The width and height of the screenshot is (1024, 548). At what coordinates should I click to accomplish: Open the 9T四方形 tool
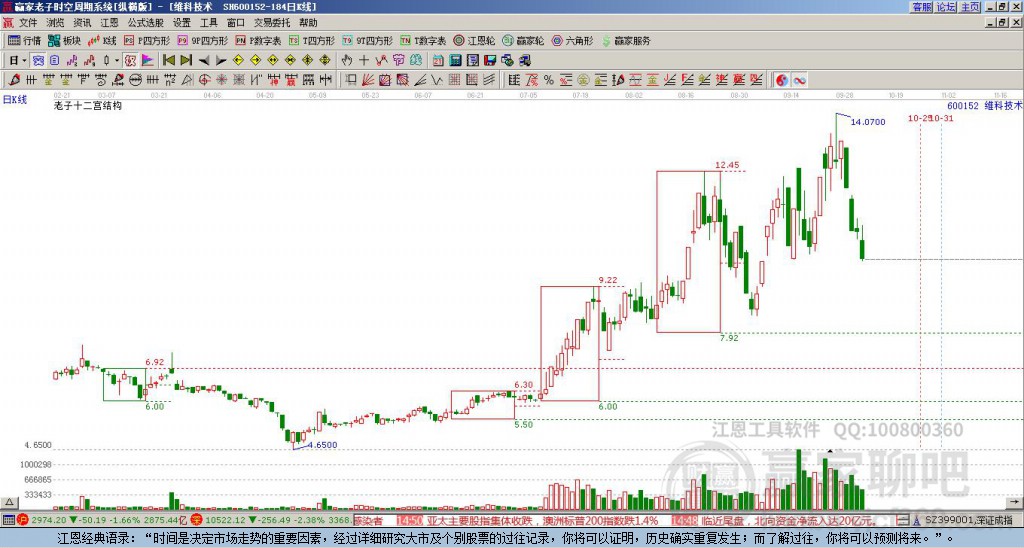(368, 40)
